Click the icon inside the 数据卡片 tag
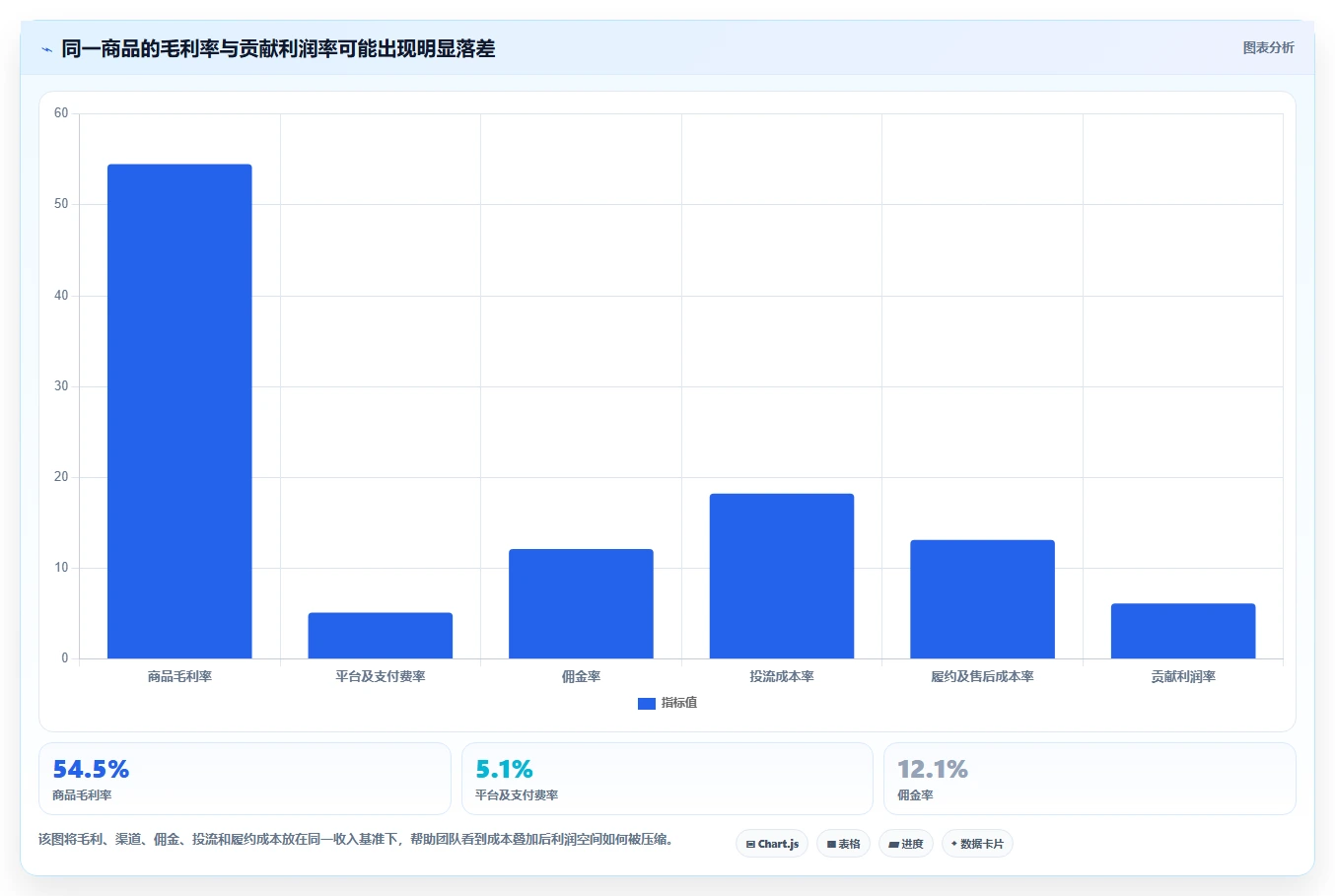 point(954,844)
